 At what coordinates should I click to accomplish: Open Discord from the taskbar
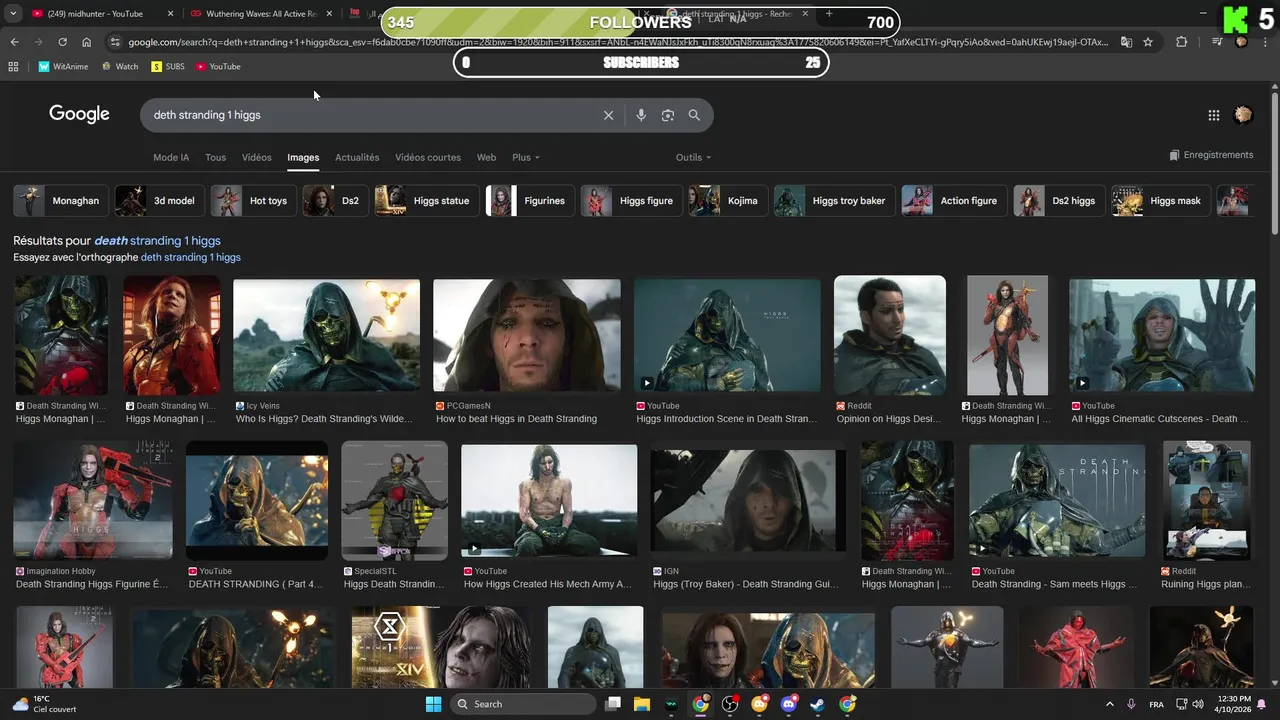pyautogui.click(x=789, y=704)
